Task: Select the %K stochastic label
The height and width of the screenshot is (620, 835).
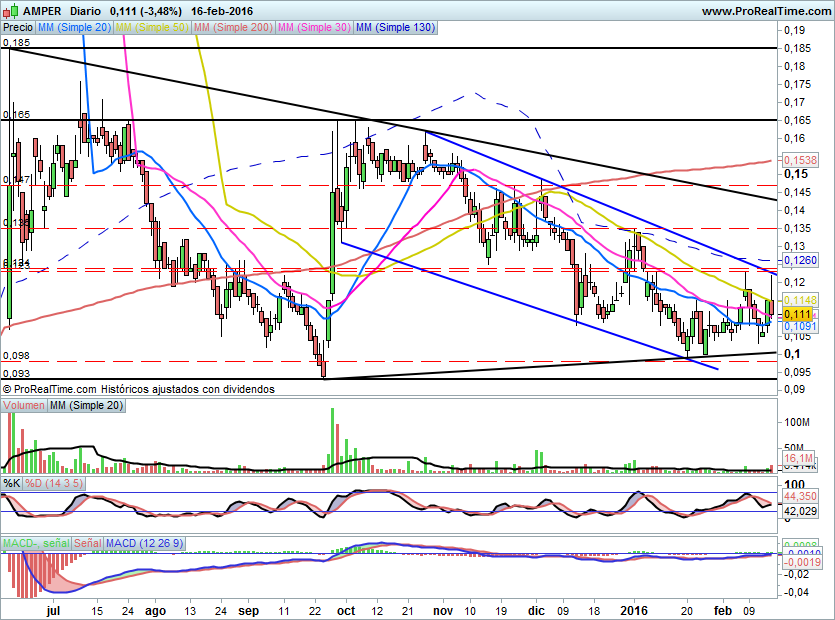Action: [x=12, y=484]
